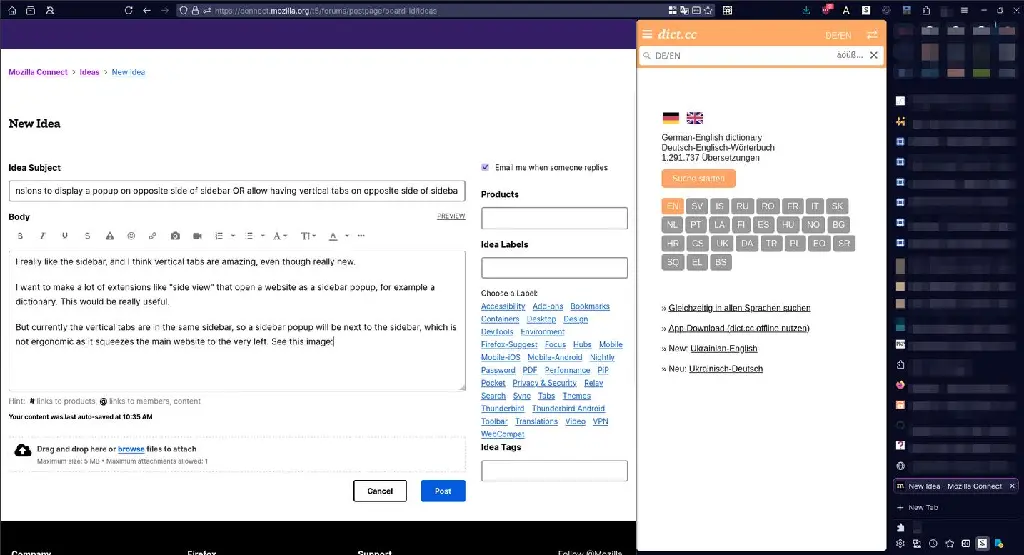
Task: Go to Mozilla Connect breadcrumb link
Action: coord(38,72)
